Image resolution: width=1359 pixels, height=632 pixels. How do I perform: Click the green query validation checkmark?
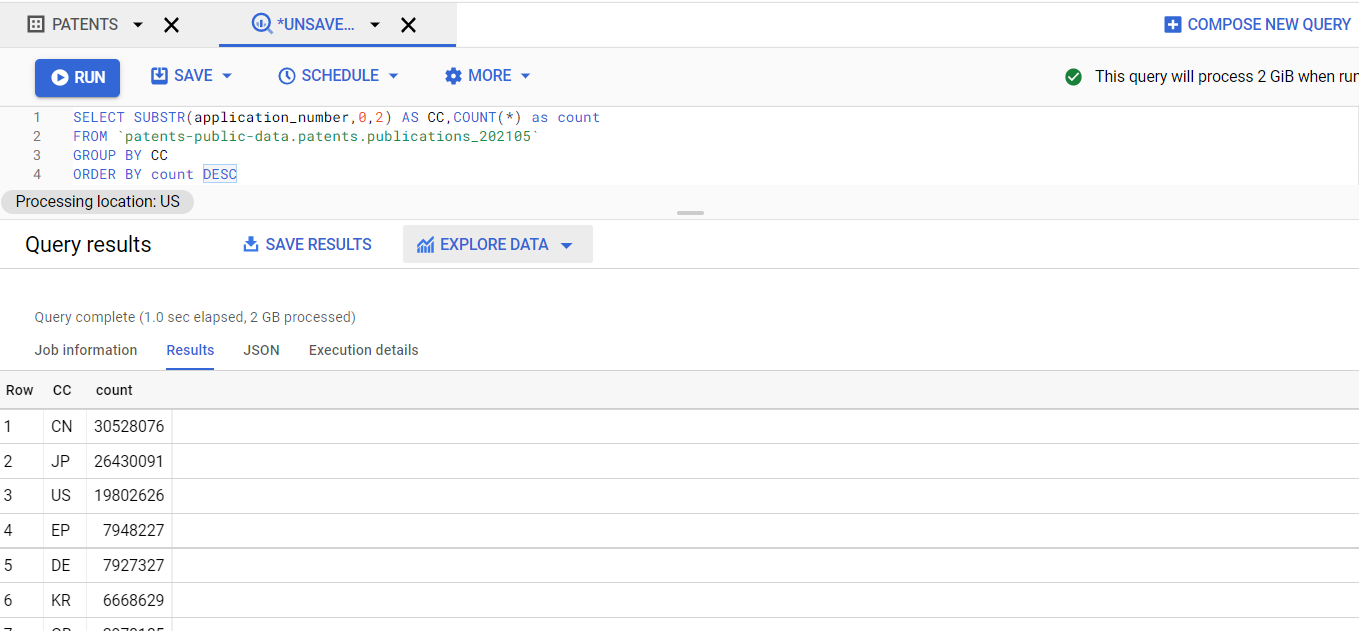point(1073,75)
